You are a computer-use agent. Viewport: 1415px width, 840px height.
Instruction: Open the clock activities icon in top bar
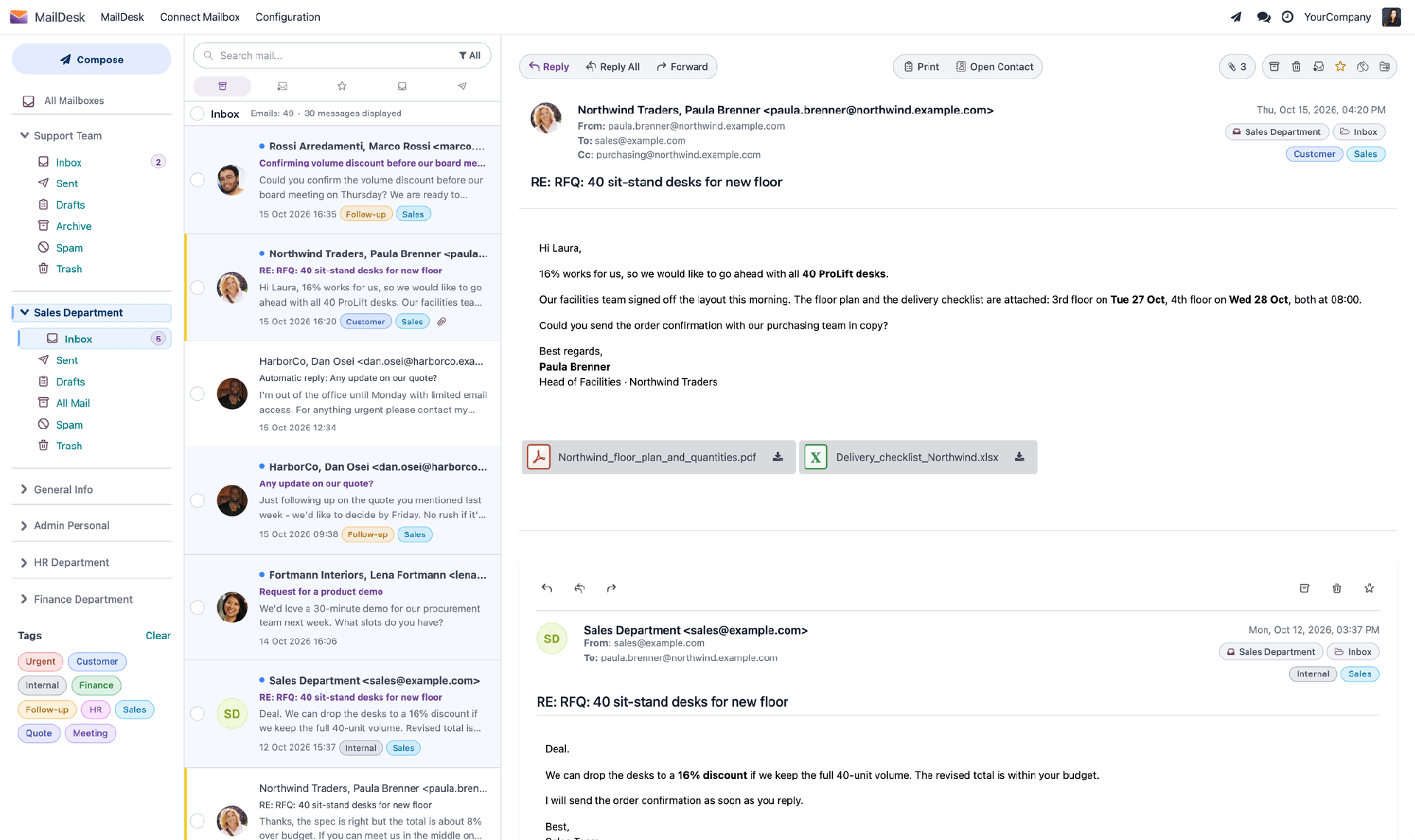1288,17
